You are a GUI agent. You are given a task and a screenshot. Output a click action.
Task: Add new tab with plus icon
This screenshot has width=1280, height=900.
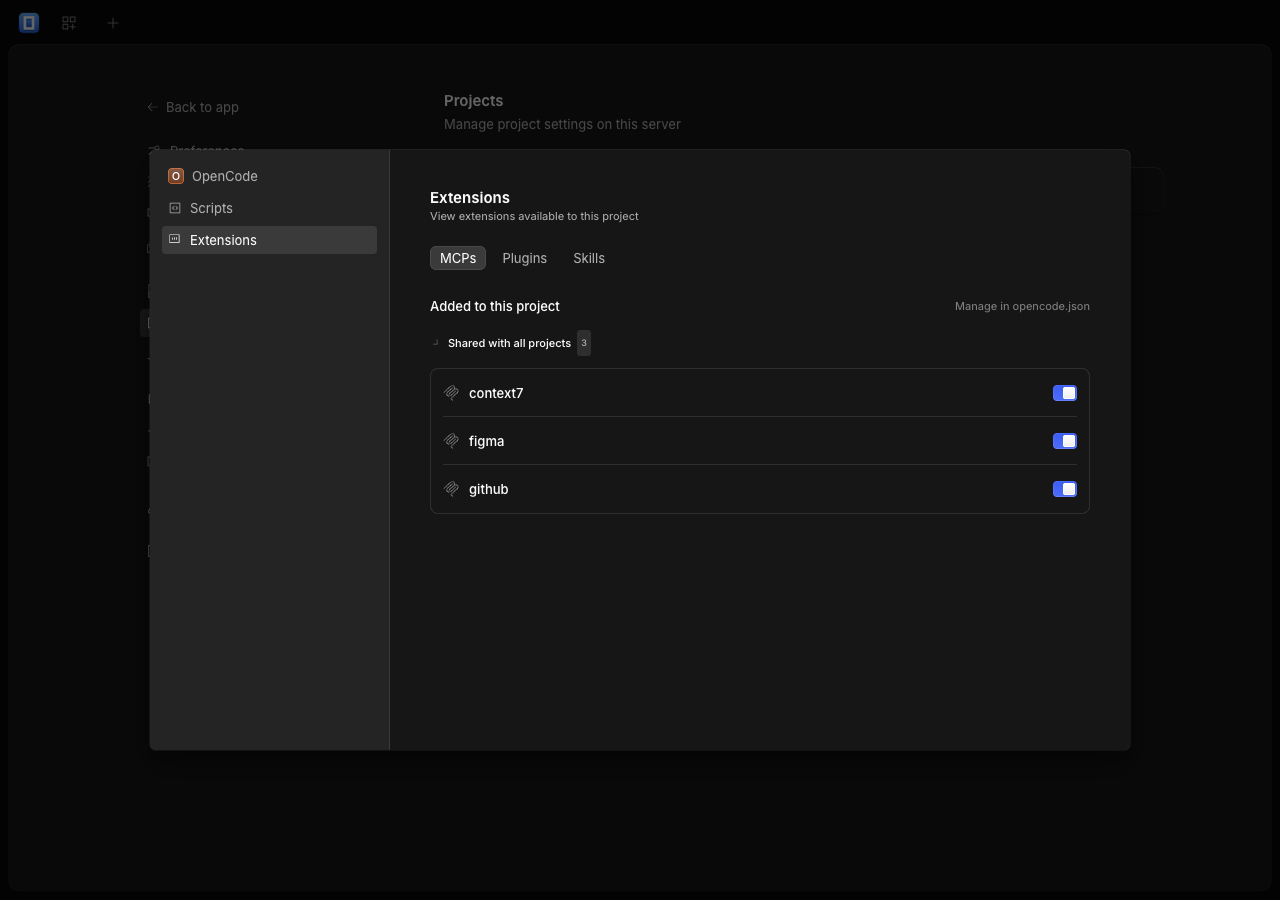[113, 22]
